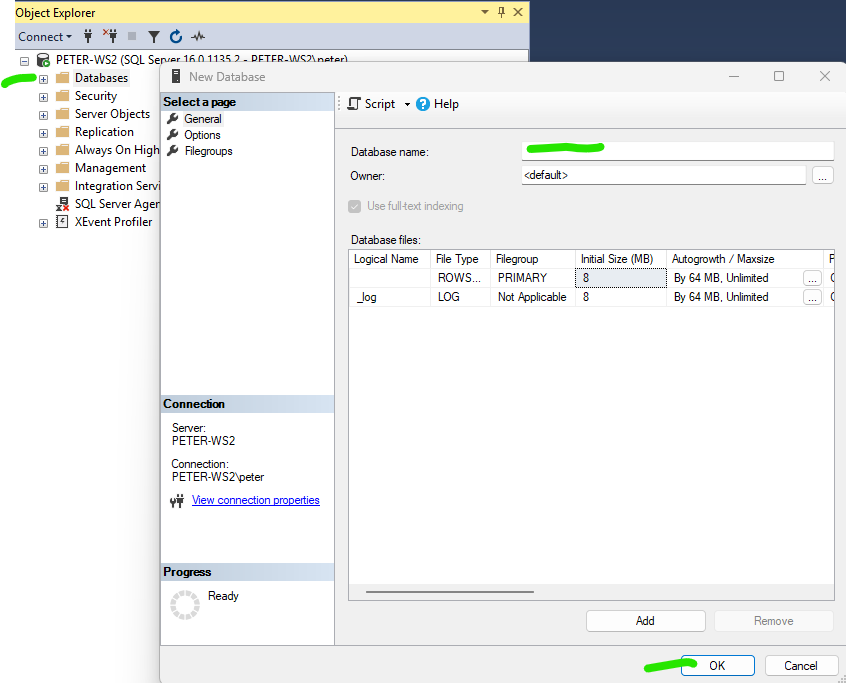This screenshot has height=683, width=846.
Task: Click the OK button
Action: tap(717, 665)
